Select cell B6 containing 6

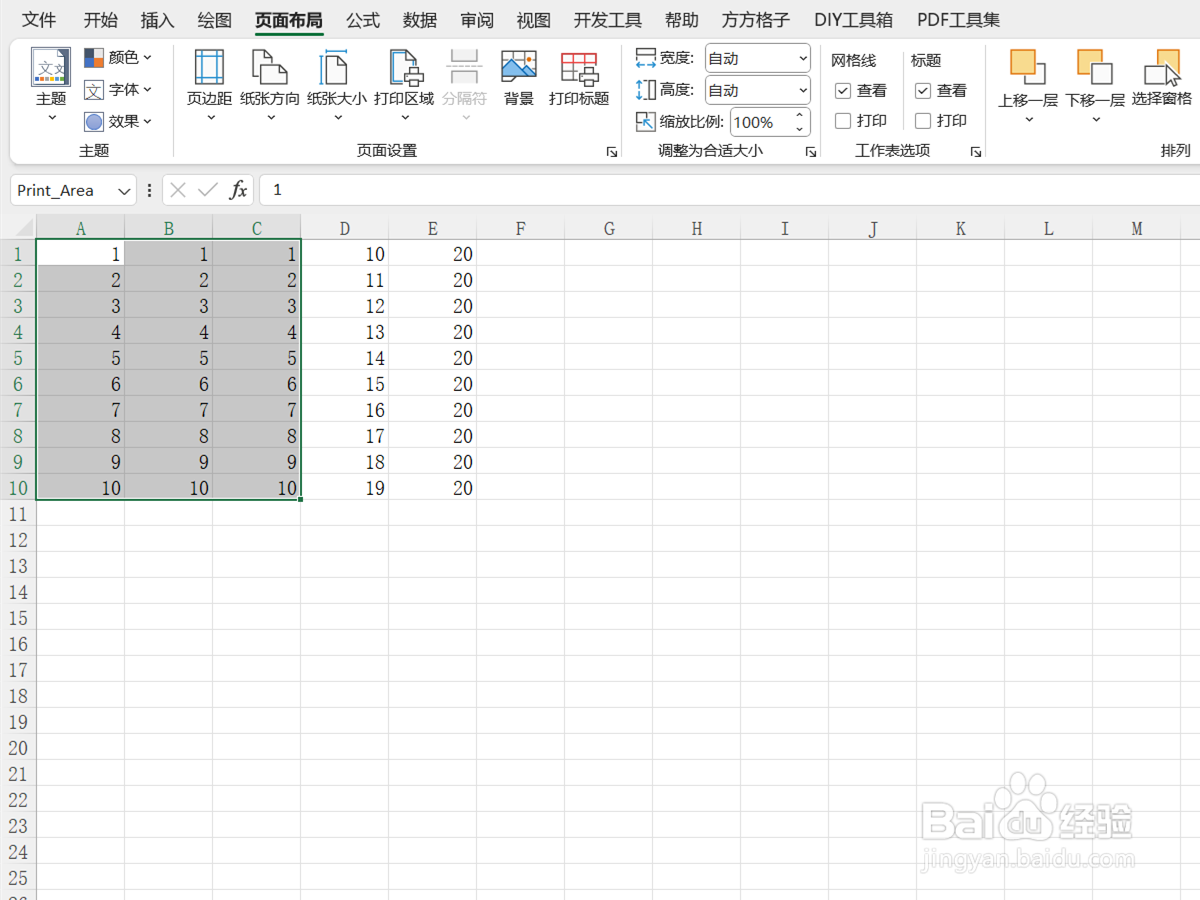coord(169,384)
